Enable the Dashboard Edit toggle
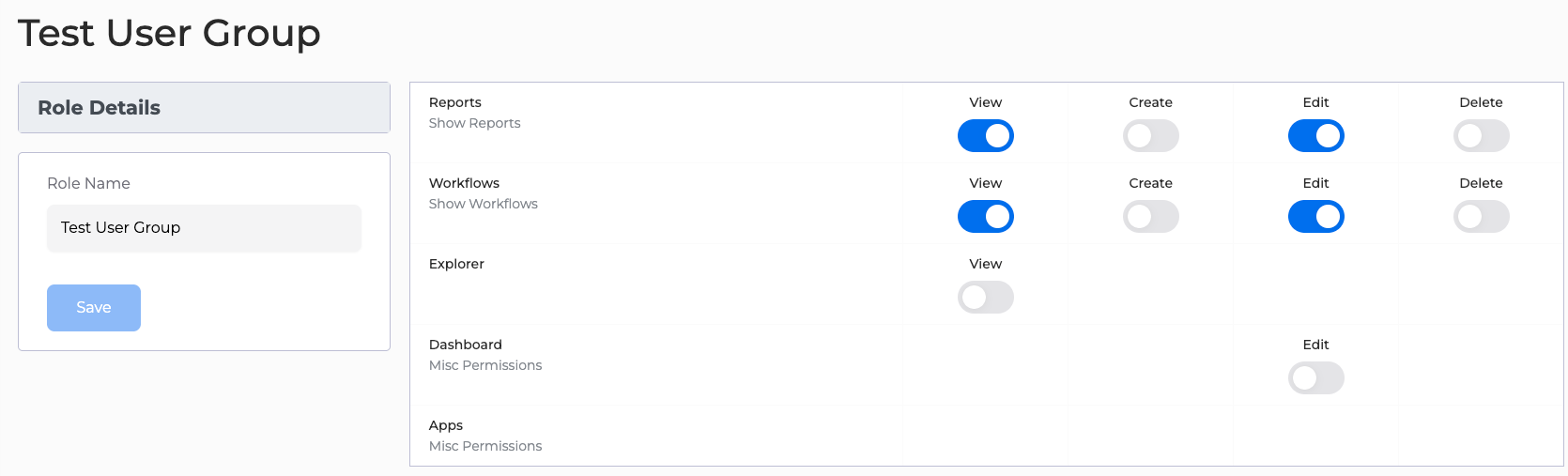The image size is (1568, 476). (x=1315, y=378)
